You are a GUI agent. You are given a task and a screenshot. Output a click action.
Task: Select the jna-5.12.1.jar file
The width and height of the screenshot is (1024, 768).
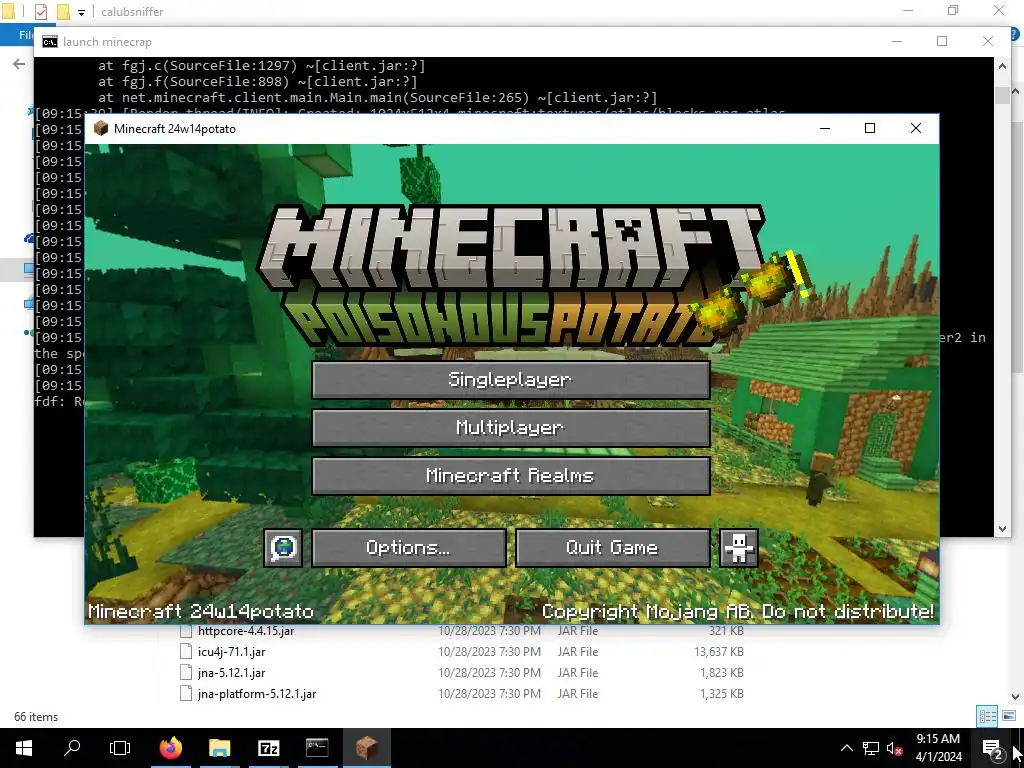[231, 673]
